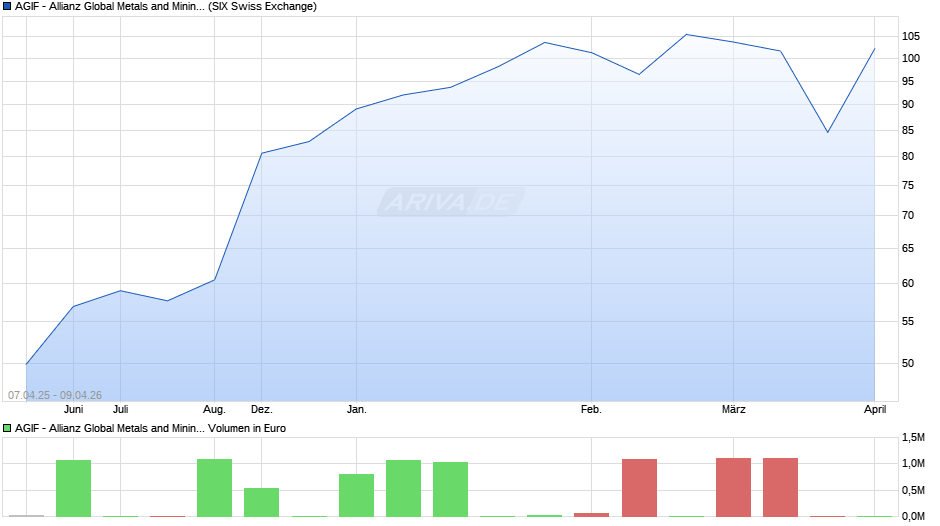Viewport: 940px width, 526px height.
Task: Click the 'Dez.' x-axis label
Action: click(261, 409)
